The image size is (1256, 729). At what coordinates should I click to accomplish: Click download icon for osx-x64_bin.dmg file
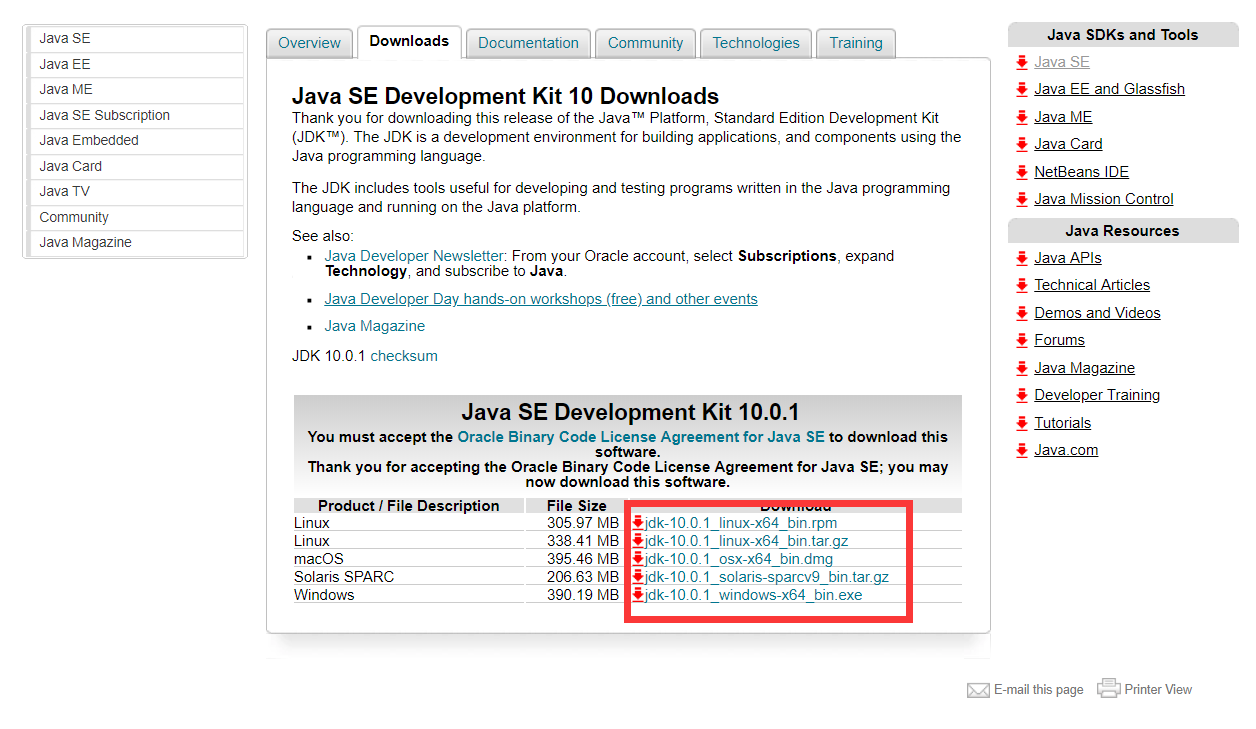pos(638,558)
